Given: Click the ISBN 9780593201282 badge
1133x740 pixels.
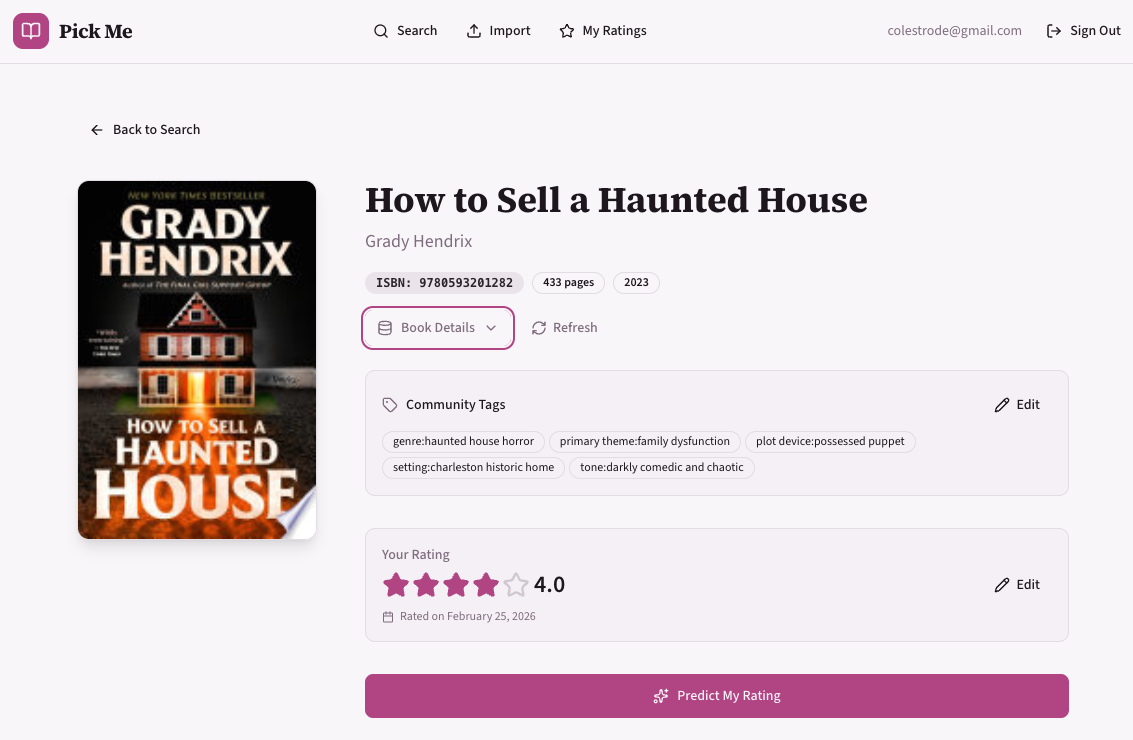Looking at the screenshot, I should 444,283.
